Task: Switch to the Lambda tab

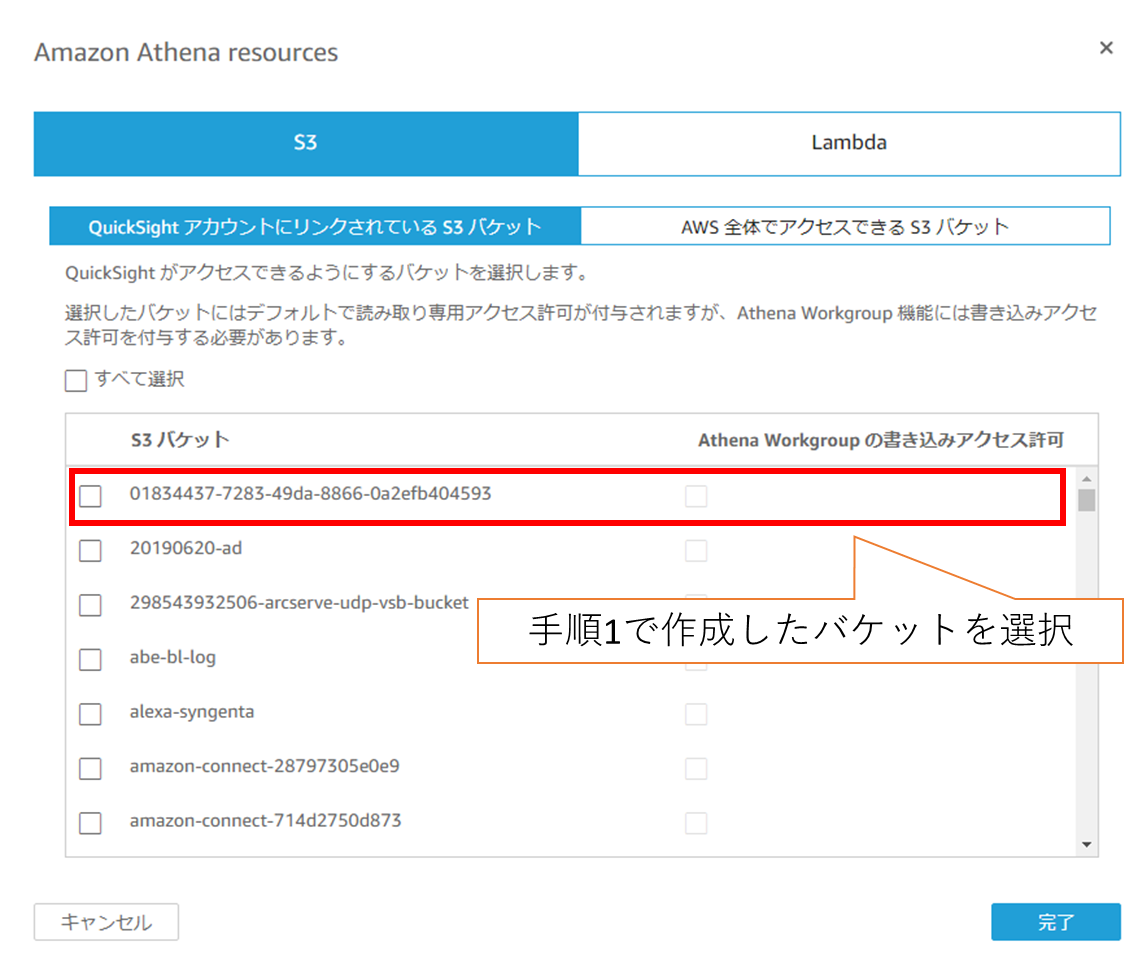Action: (849, 143)
